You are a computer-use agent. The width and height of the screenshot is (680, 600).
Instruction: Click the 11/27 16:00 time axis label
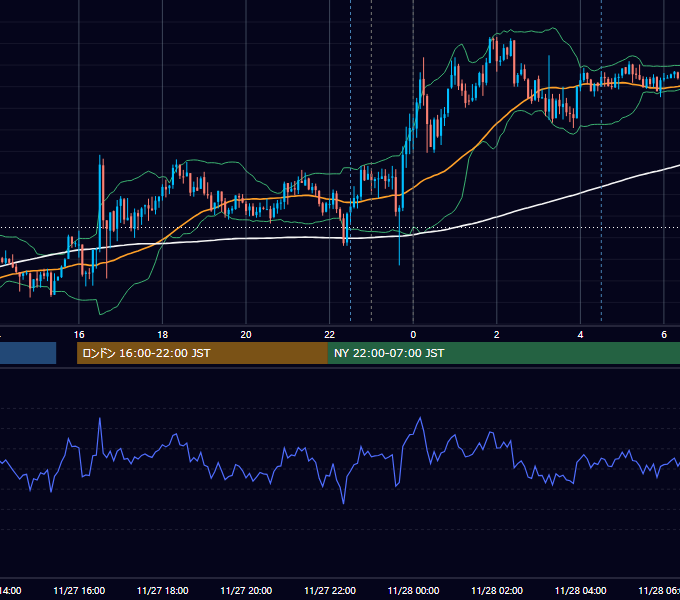pos(79,590)
